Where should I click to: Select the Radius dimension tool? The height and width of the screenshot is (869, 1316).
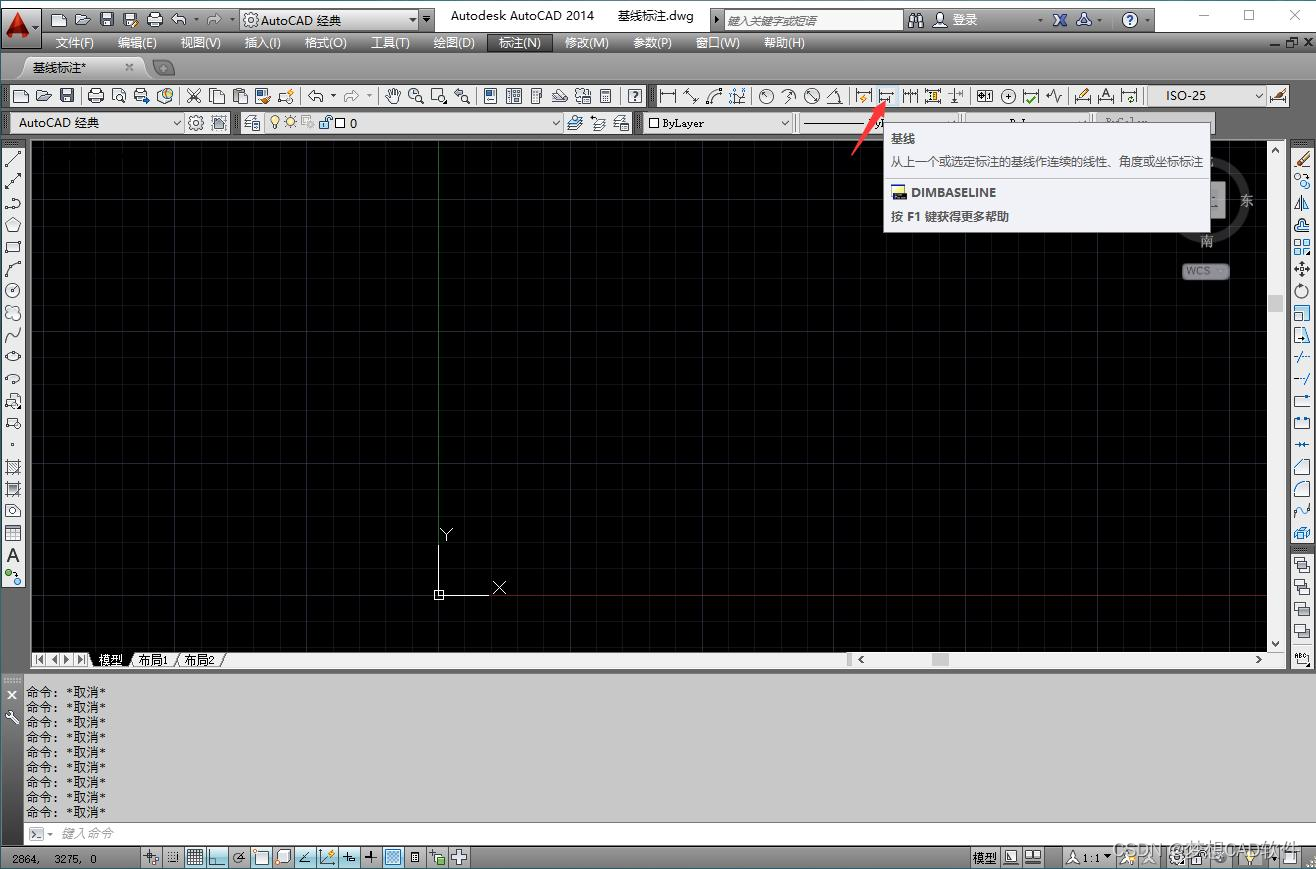[766, 96]
